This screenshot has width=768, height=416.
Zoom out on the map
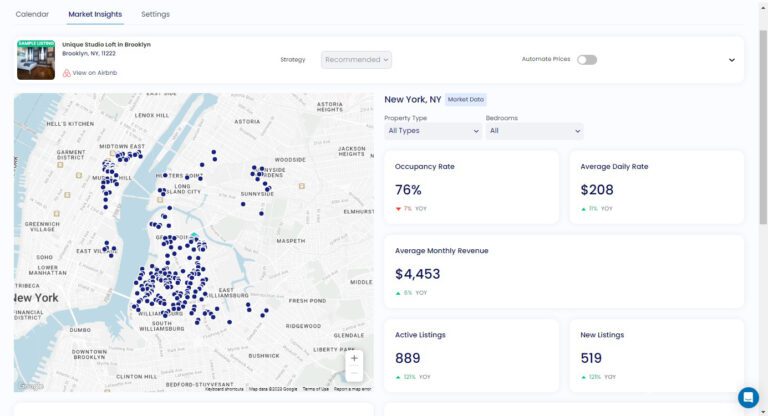(x=354, y=373)
